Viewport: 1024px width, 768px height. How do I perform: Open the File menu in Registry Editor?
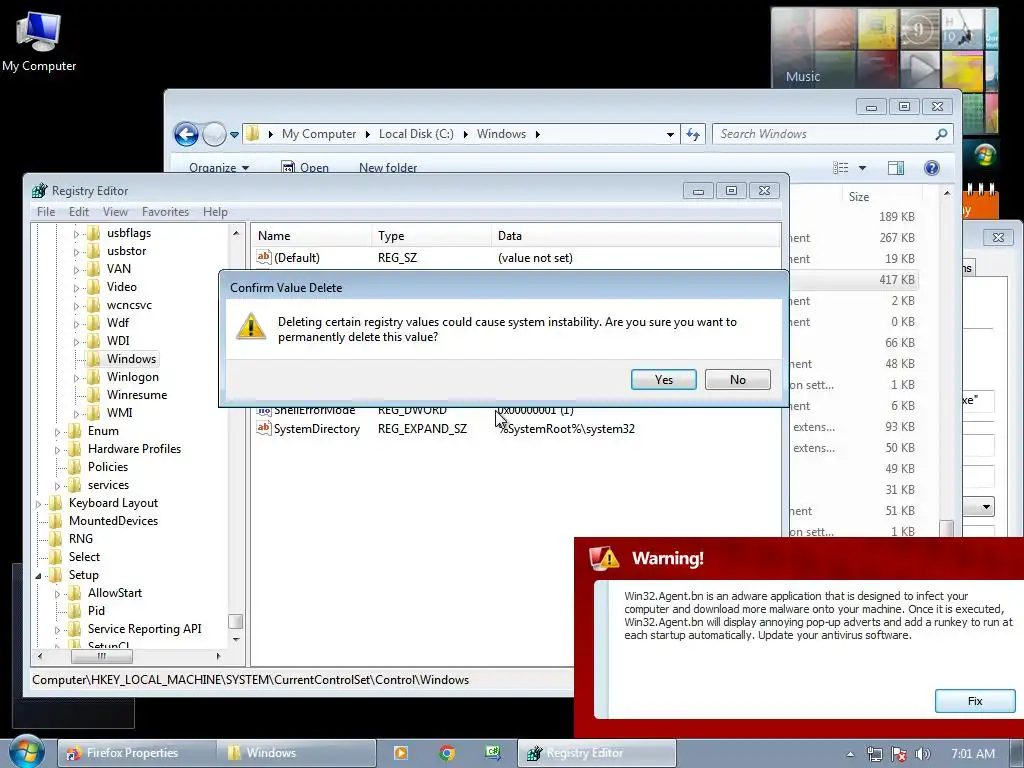[x=46, y=212]
